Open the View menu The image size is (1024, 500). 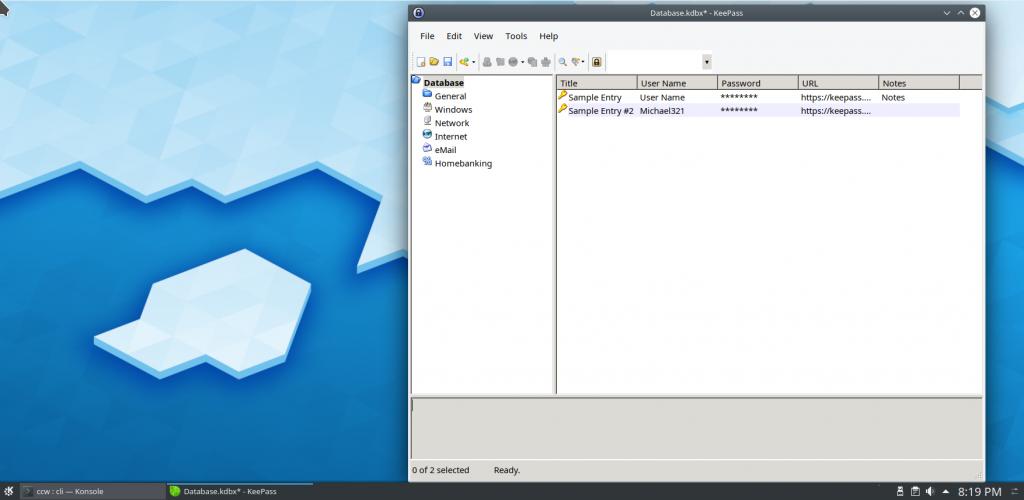(x=483, y=36)
